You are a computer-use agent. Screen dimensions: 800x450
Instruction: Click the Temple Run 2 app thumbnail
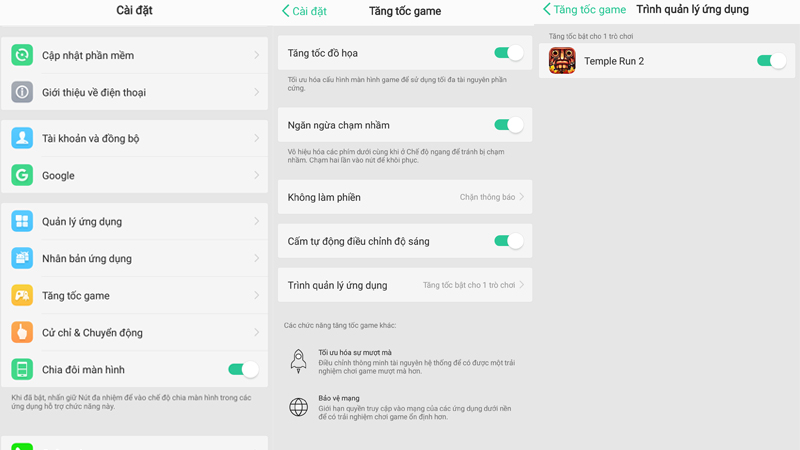pos(562,61)
